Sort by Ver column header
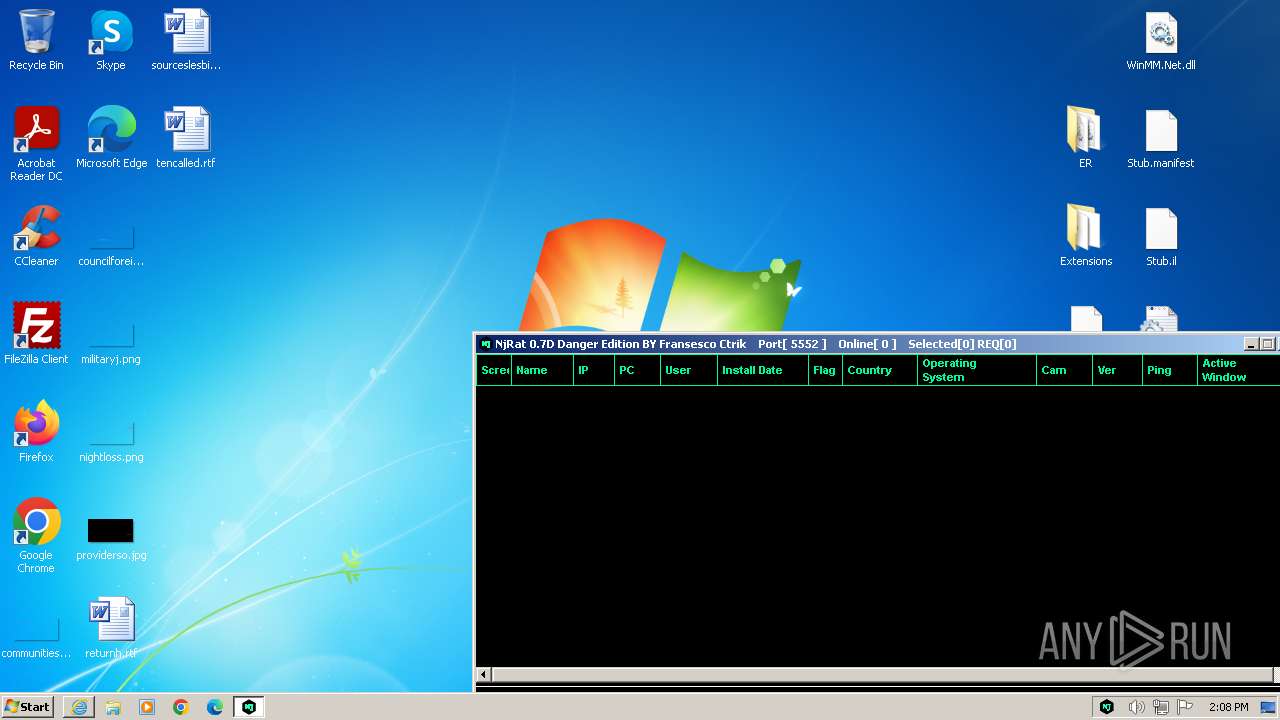1280x720 pixels. pyautogui.click(x=1118, y=370)
